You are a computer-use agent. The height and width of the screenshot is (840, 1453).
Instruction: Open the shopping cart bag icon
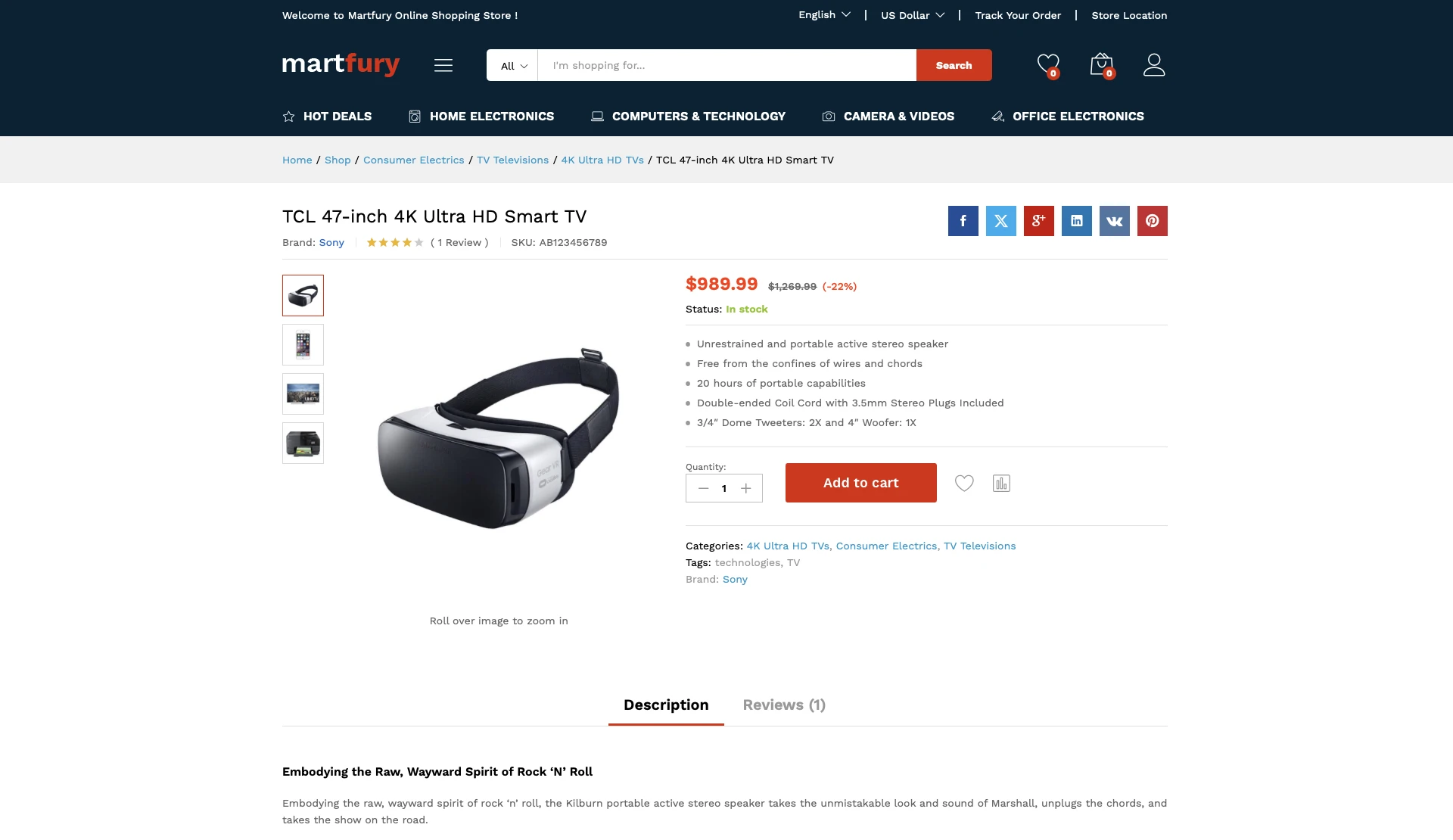coord(1102,65)
